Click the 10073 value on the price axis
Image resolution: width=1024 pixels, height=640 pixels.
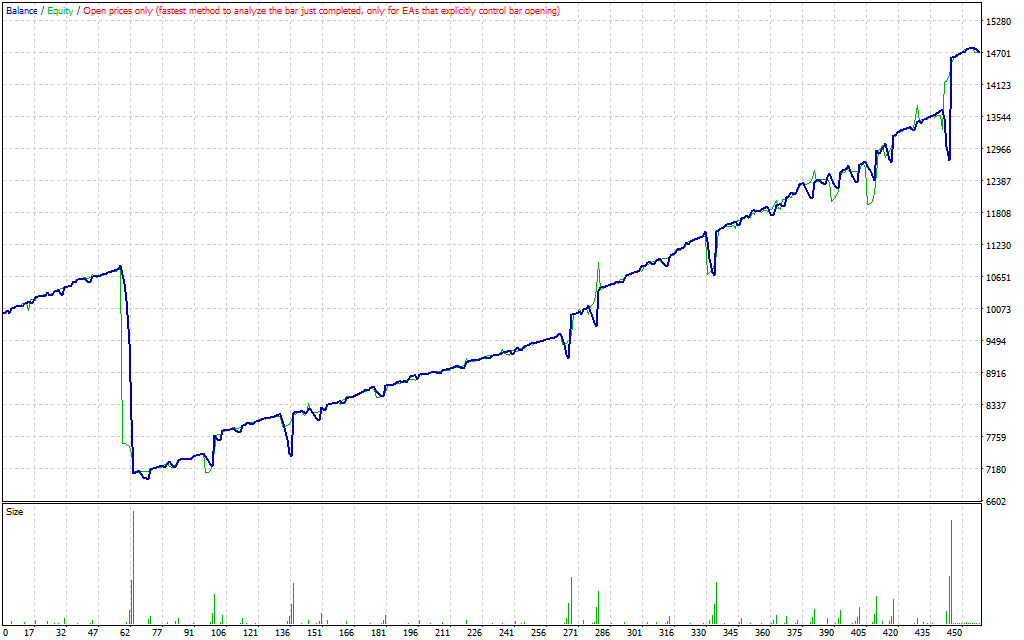tap(999, 310)
